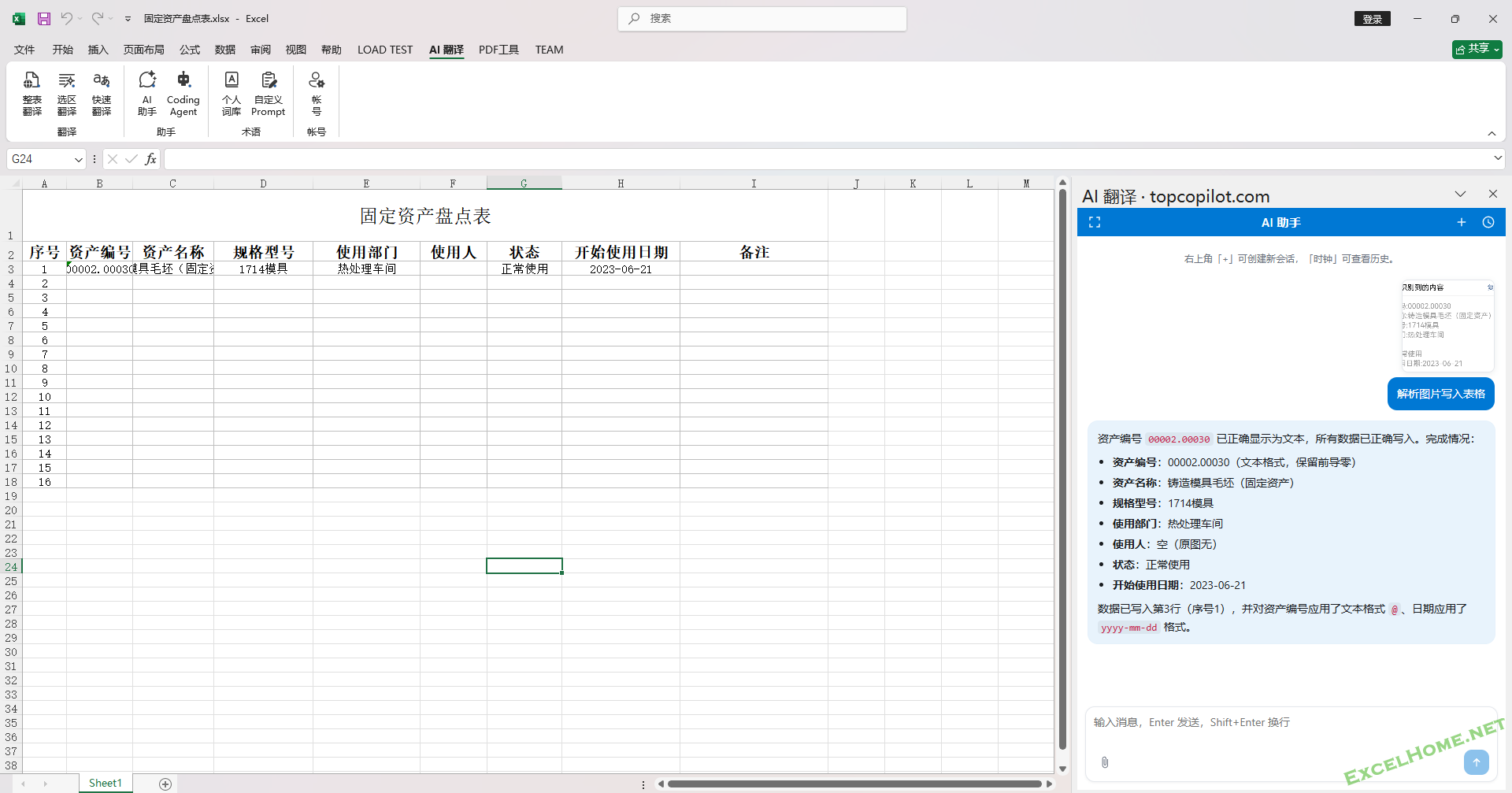Switch to the PDF工具 ribbon tab
This screenshot has width=1512, height=793.
[498, 50]
